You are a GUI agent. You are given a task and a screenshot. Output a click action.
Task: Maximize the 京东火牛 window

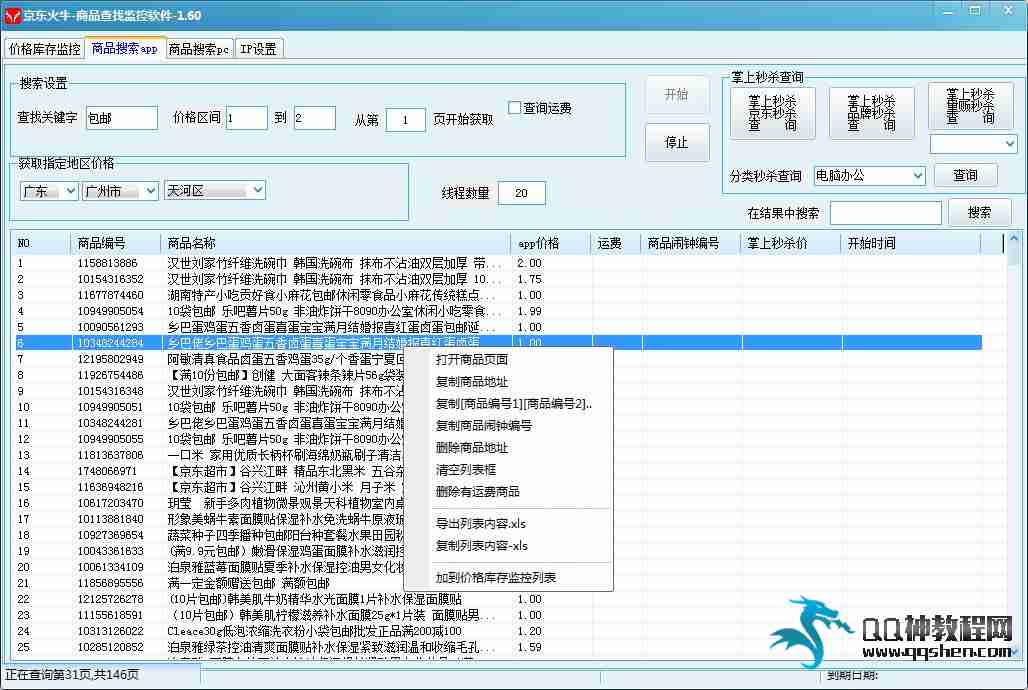click(x=975, y=11)
